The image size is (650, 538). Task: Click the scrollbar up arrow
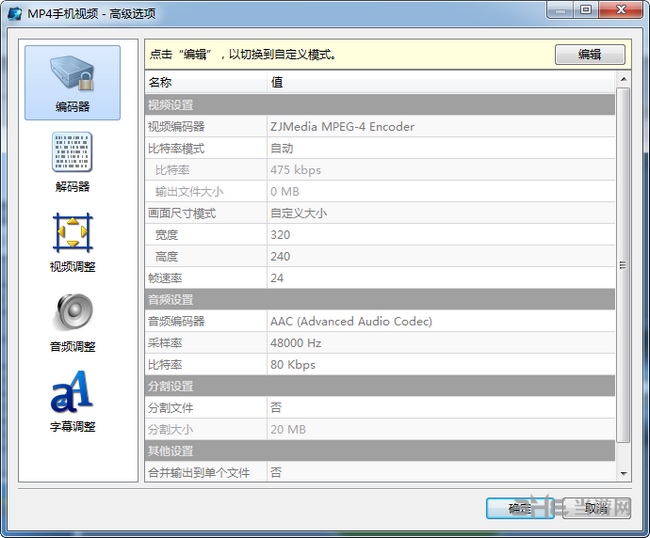[x=623, y=79]
